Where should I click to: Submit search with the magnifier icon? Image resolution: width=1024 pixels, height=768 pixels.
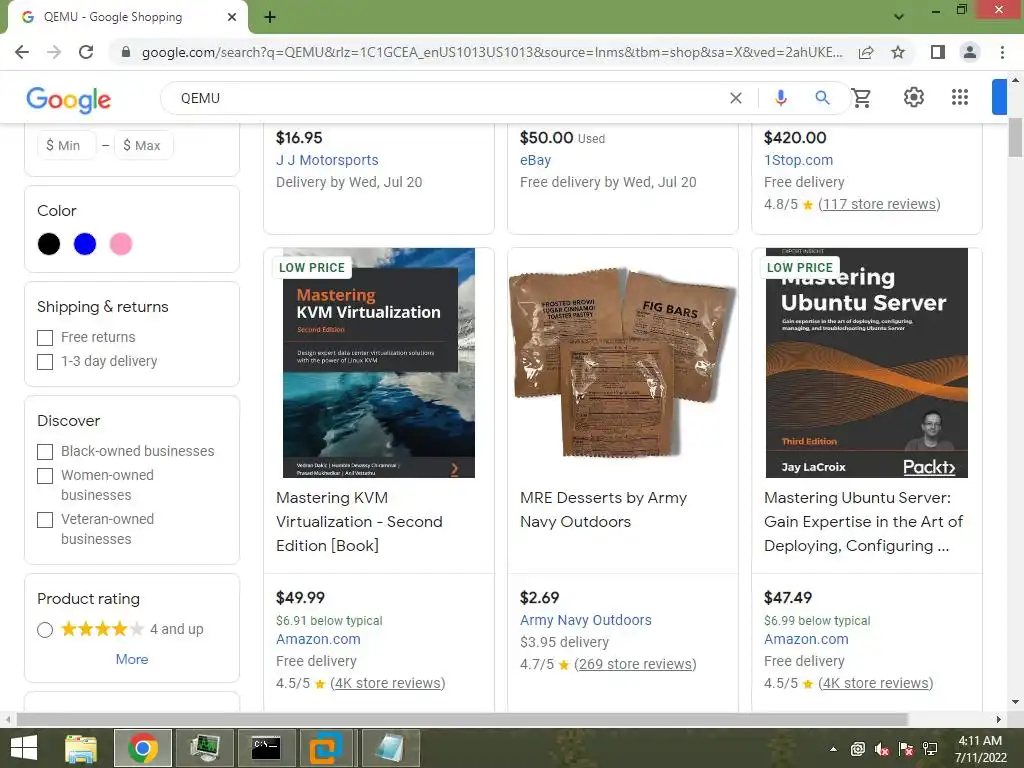(822, 98)
